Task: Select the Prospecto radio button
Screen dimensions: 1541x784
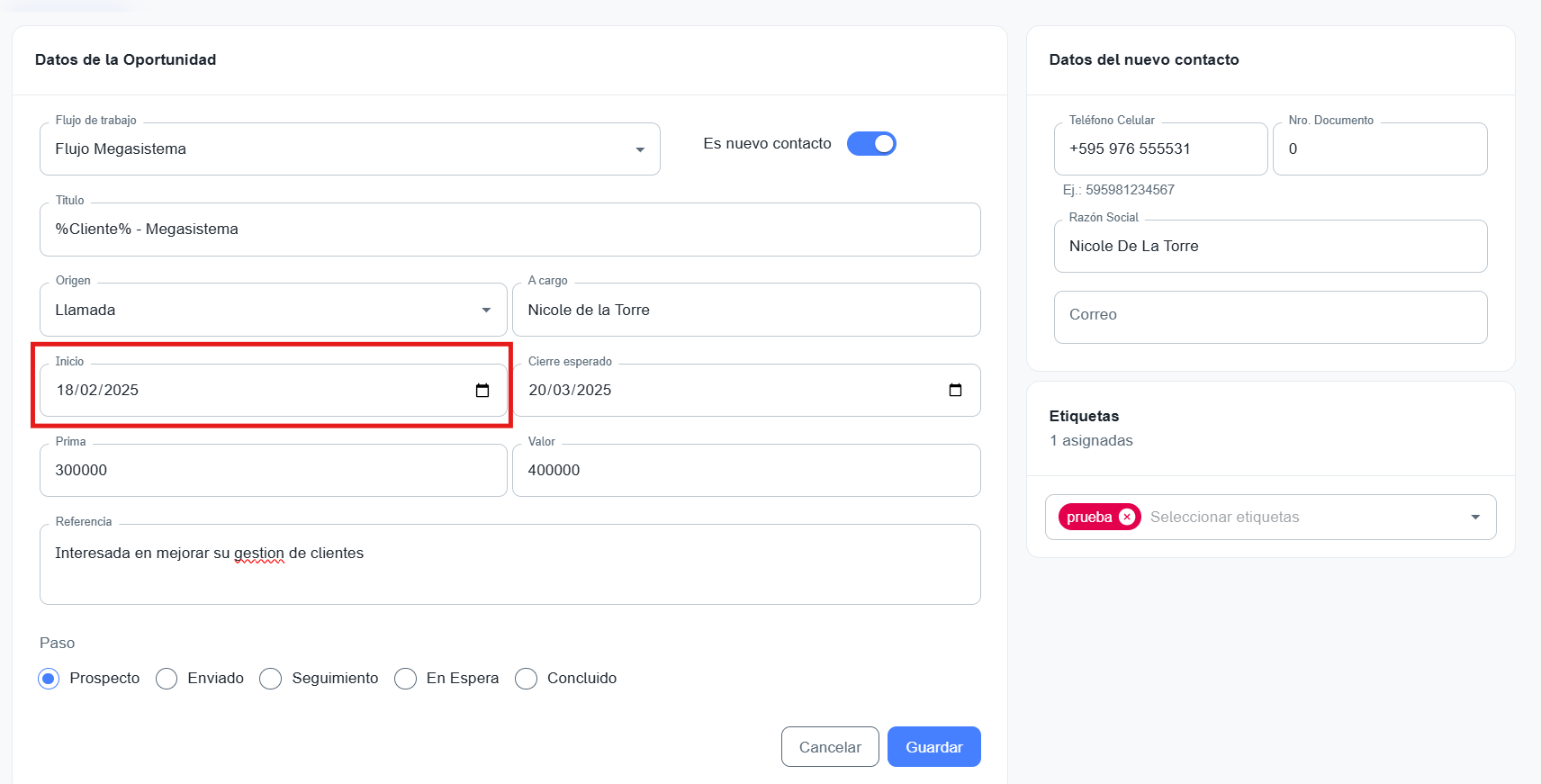Action: (50, 679)
